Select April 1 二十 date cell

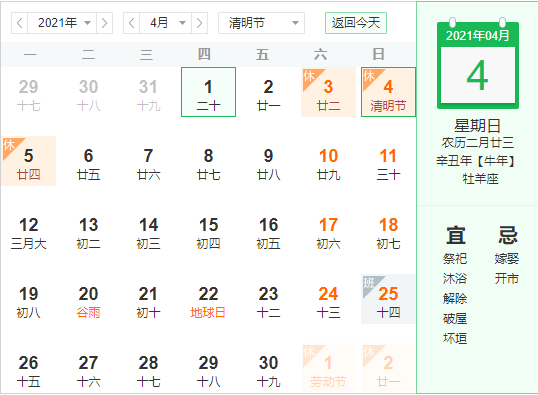tap(208, 92)
